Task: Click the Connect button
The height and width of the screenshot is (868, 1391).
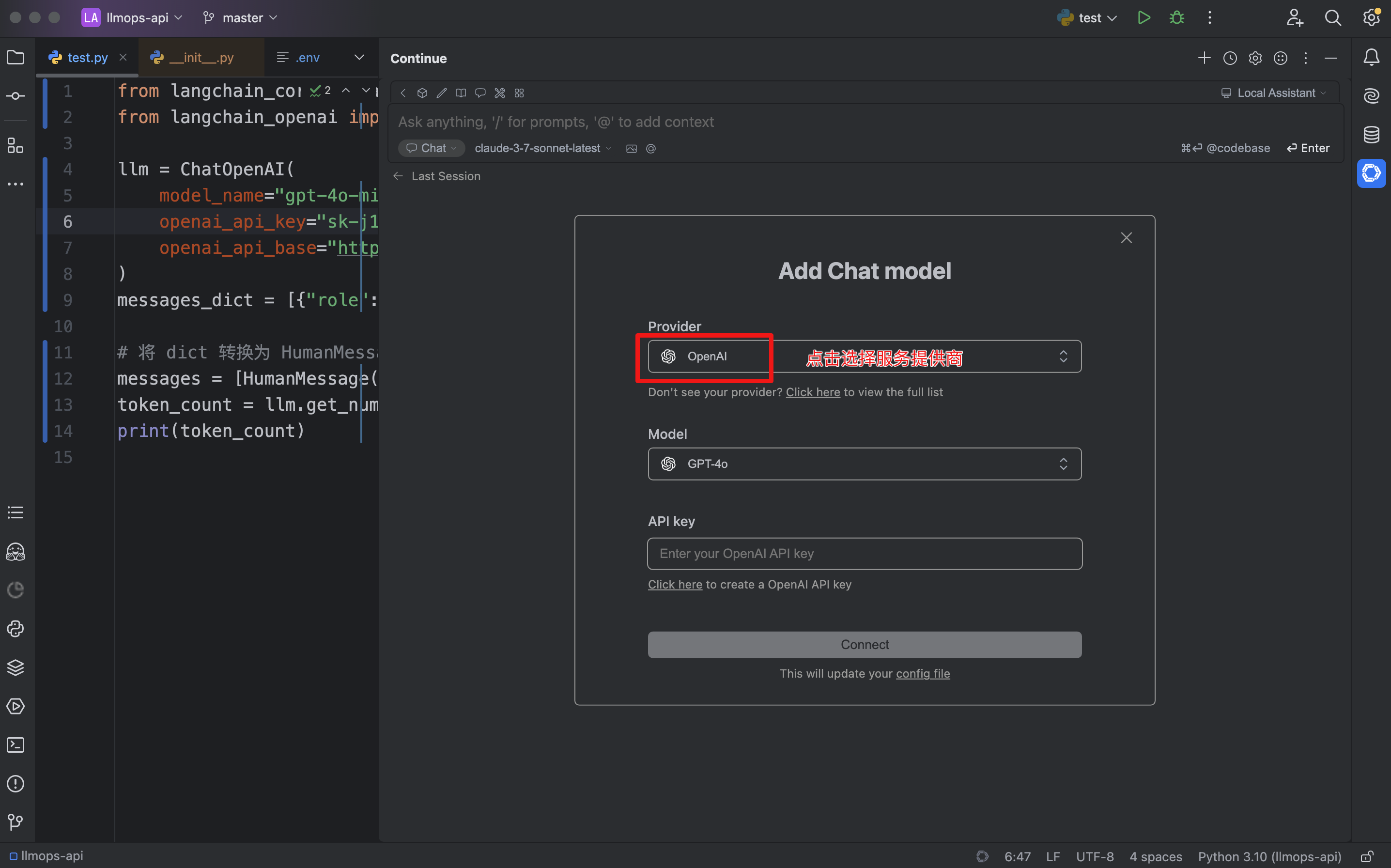Action: [x=864, y=645]
